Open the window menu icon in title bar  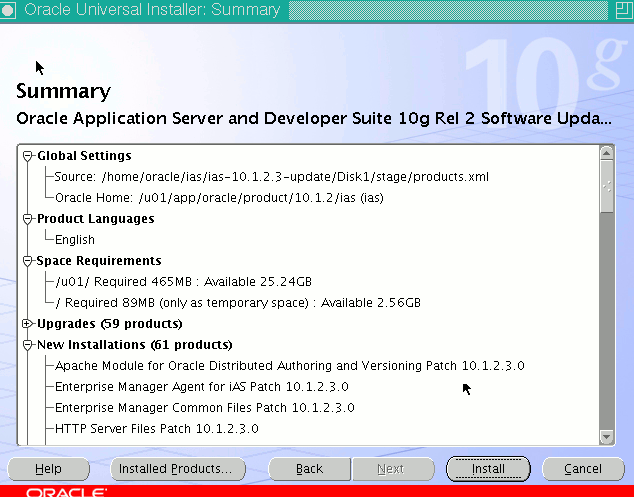pyautogui.click(x=8, y=10)
